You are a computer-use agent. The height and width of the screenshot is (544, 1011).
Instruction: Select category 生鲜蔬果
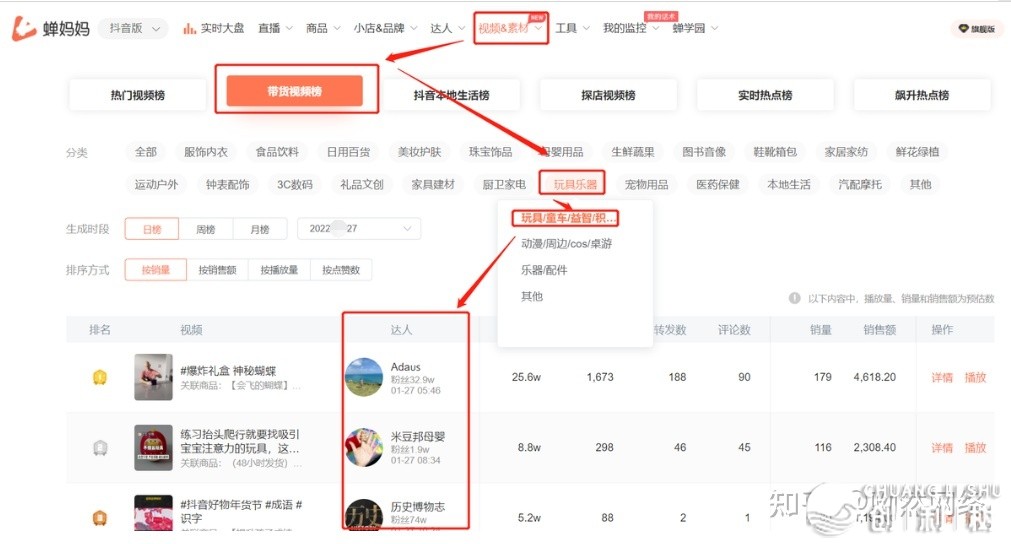coord(633,152)
